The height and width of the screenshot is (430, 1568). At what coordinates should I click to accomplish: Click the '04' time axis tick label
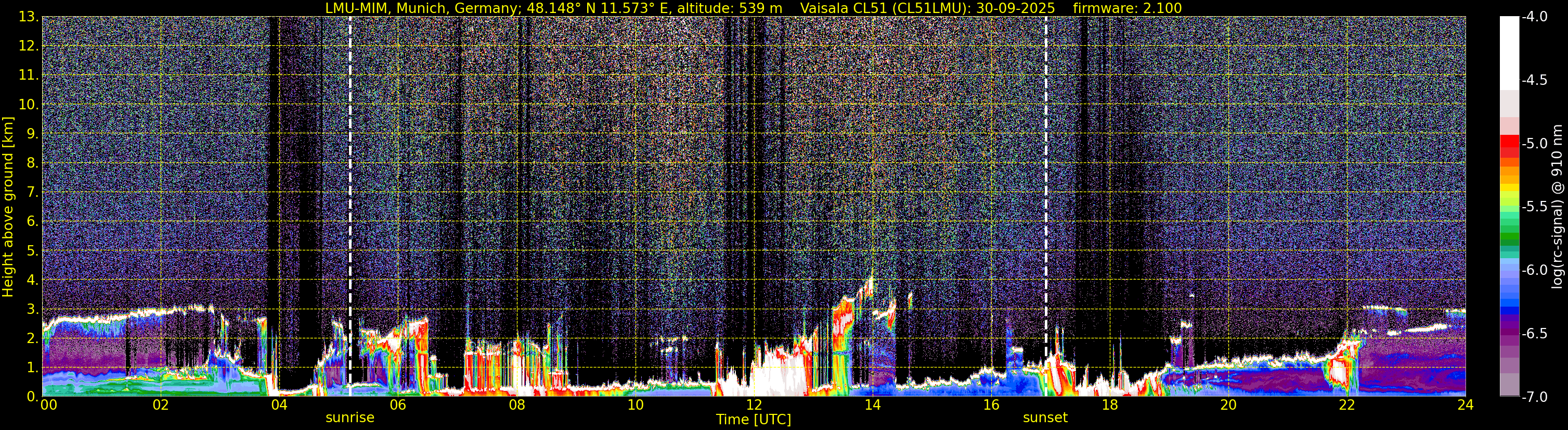pyautogui.click(x=279, y=405)
